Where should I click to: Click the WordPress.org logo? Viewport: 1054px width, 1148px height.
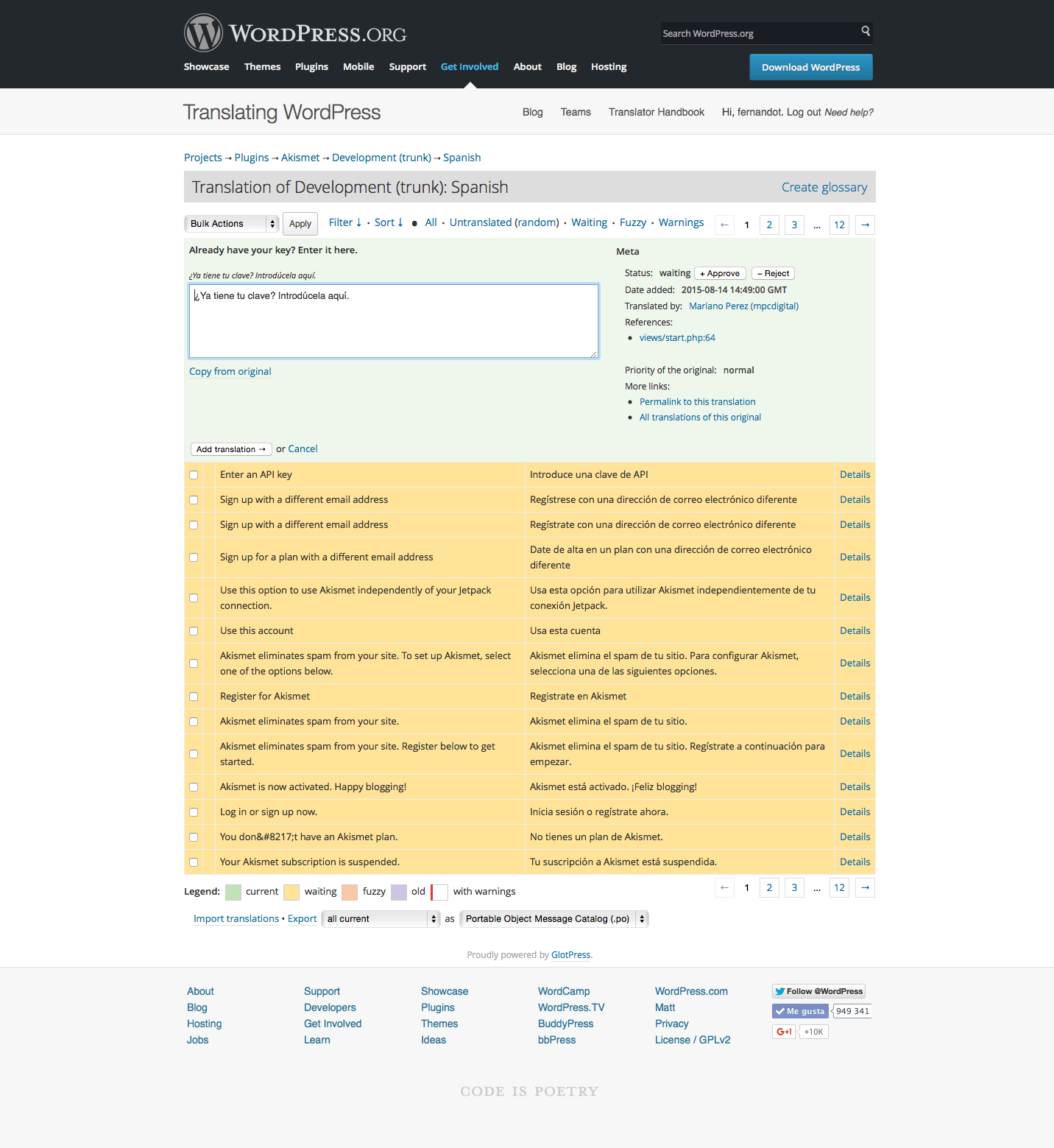coord(295,33)
